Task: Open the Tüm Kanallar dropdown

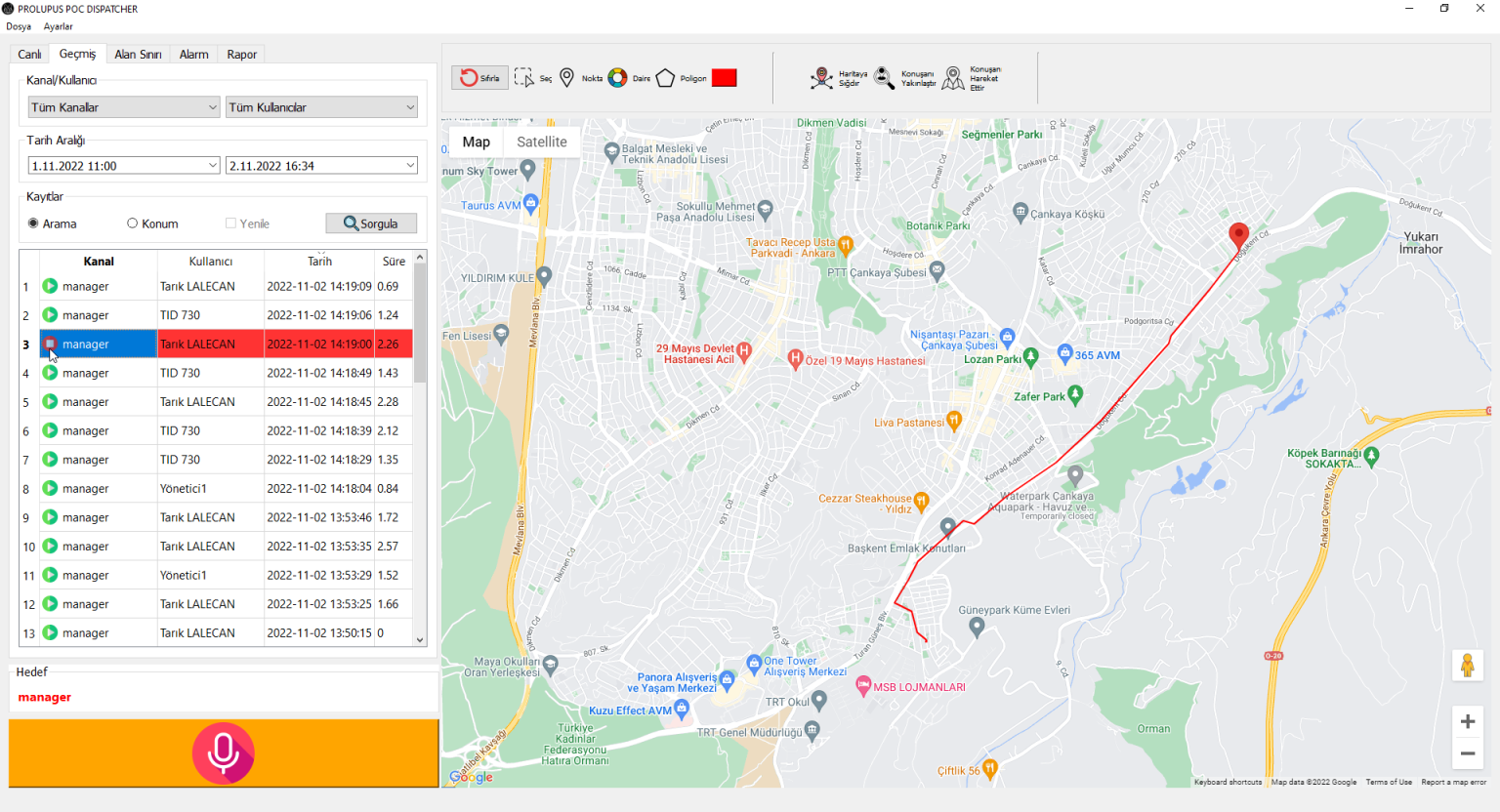Action: (124, 107)
